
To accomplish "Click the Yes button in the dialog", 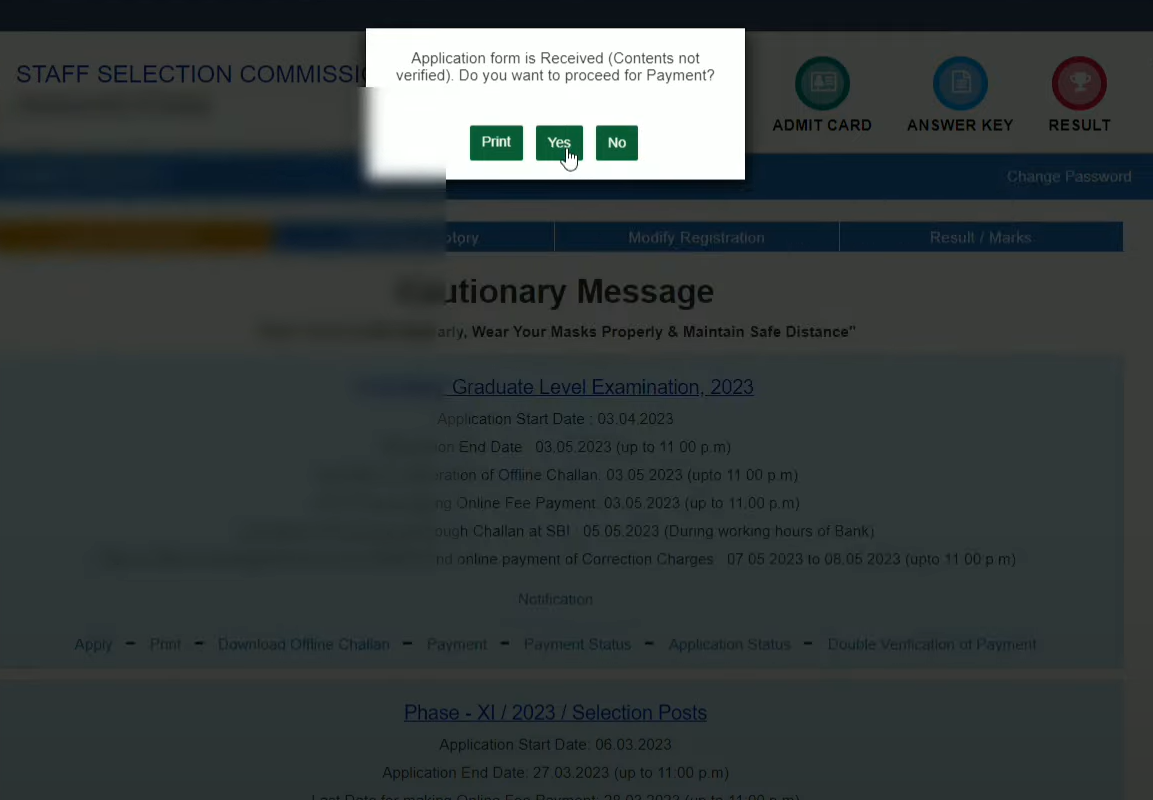I will (559, 143).
